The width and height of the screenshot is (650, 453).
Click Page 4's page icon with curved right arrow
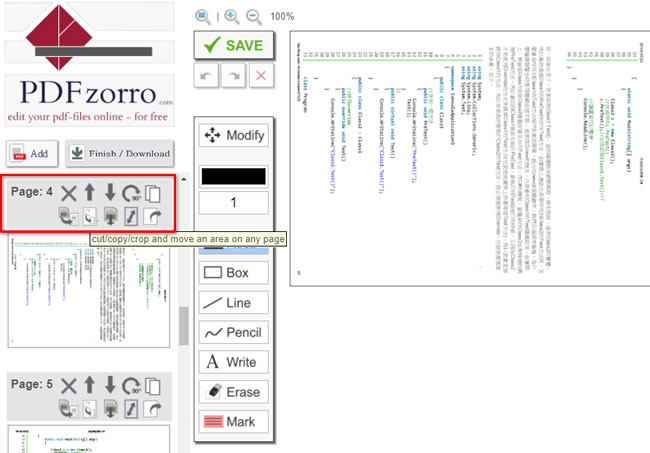pyautogui.click(x=152, y=216)
